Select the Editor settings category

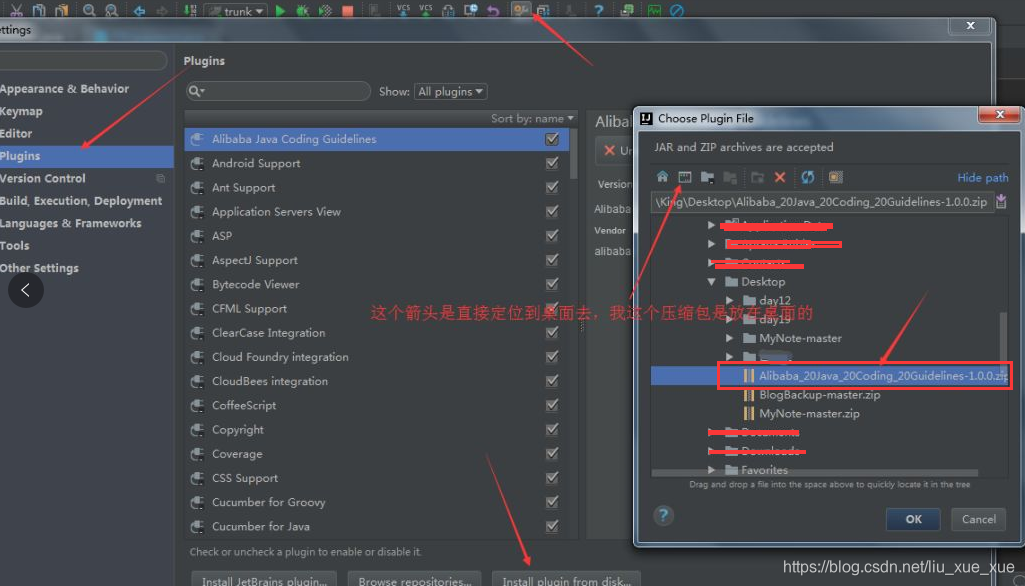coord(16,133)
